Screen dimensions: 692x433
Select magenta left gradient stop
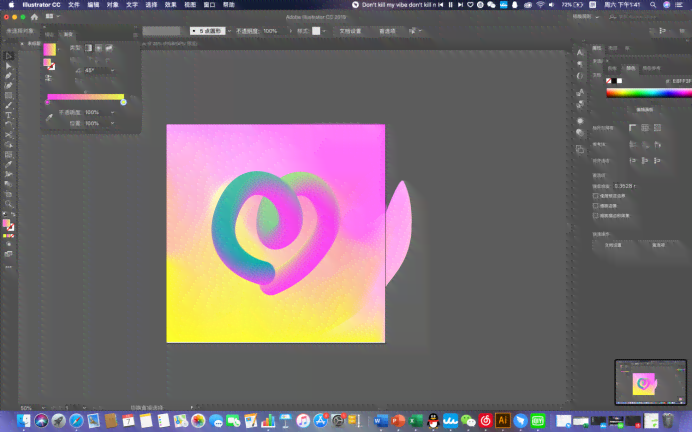(48, 102)
